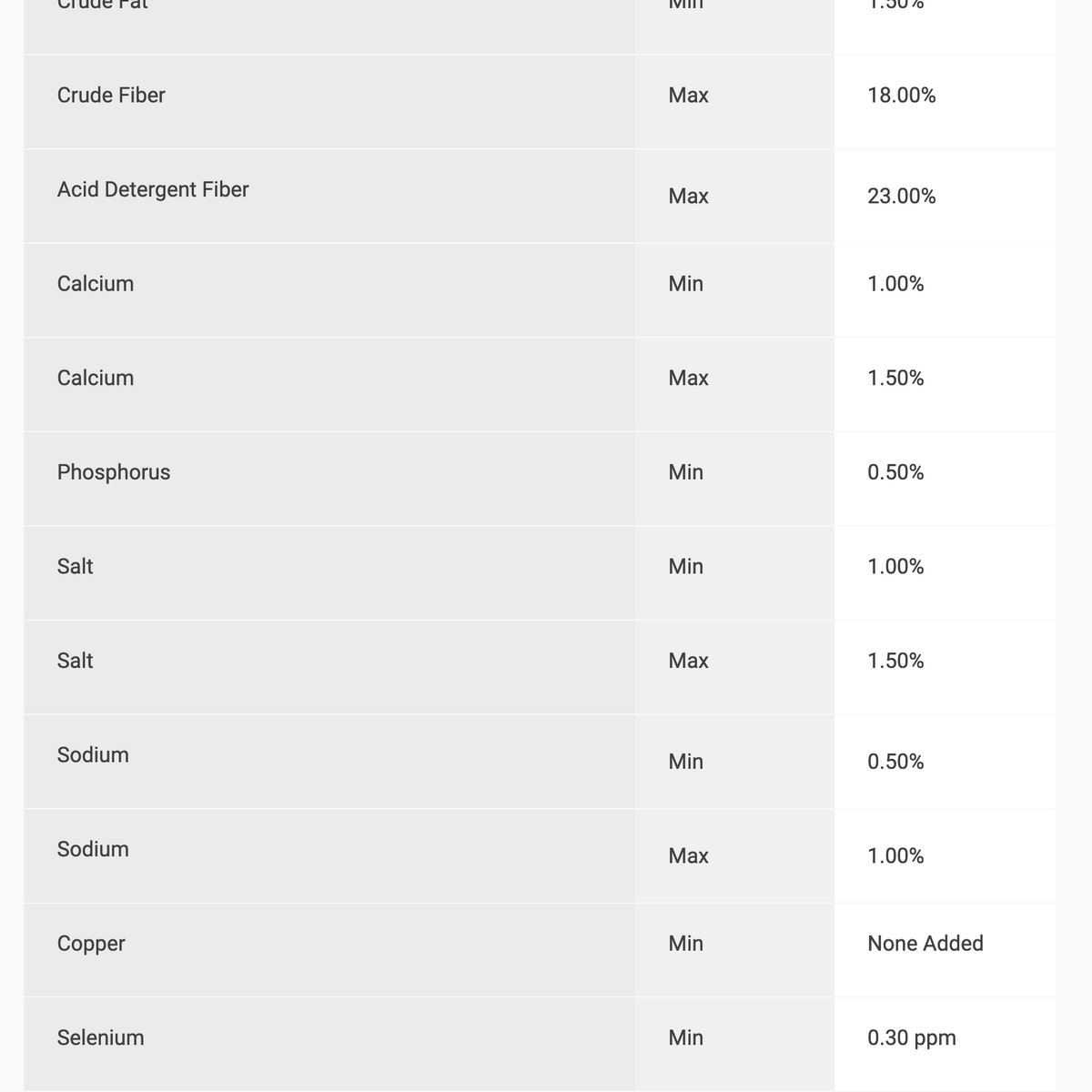This screenshot has height=1092, width=1092.
Task: Select the 0.30 ppm selenium value
Action: pos(912,1038)
